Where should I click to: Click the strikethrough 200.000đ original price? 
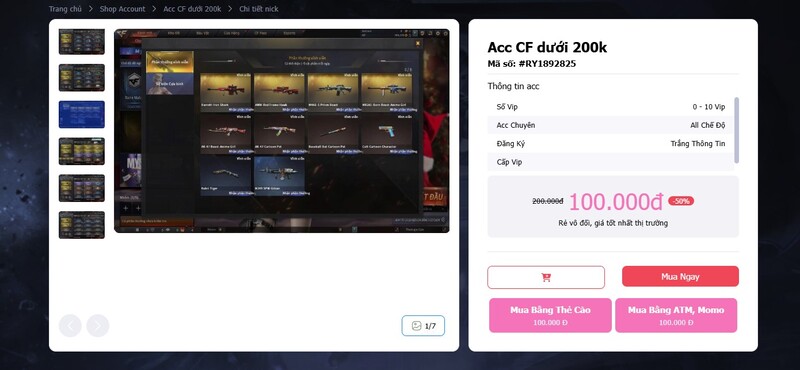pos(547,201)
